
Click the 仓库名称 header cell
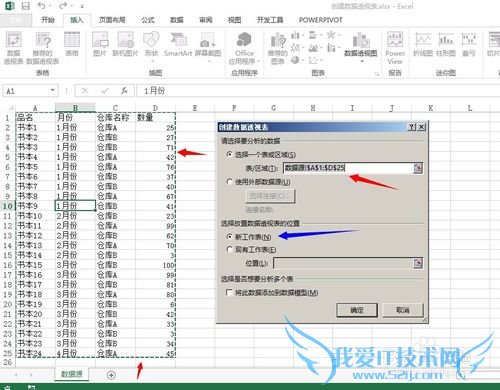115,117
